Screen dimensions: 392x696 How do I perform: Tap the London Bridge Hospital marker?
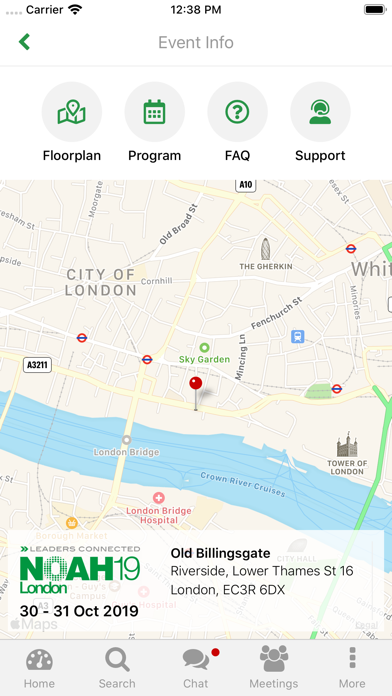[x=158, y=498]
